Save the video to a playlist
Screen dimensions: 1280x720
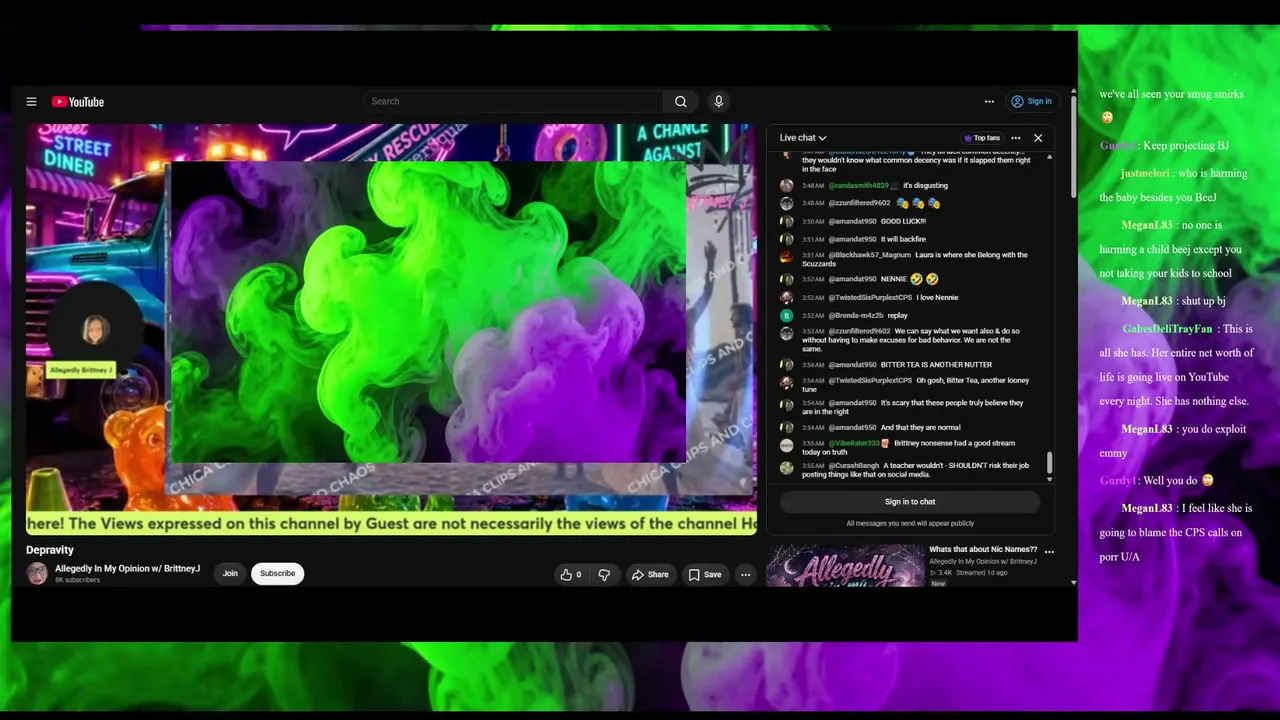[704, 574]
